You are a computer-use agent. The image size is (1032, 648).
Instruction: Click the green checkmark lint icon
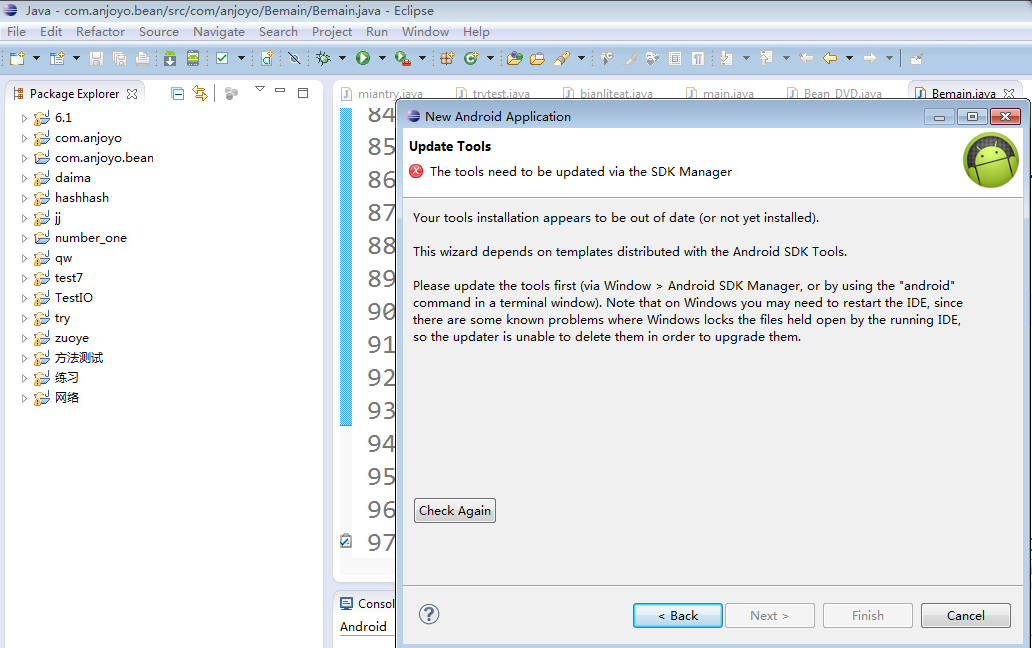pyautogui.click(x=222, y=59)
